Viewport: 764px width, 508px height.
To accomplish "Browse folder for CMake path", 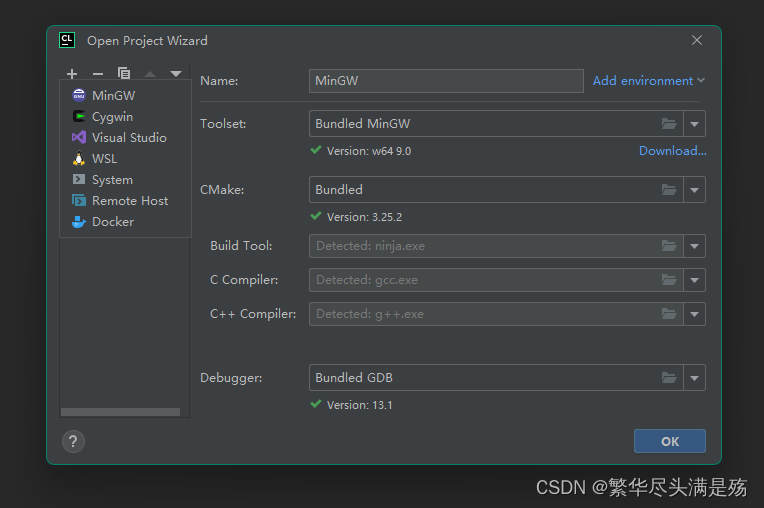I will [x=669, y=190].
